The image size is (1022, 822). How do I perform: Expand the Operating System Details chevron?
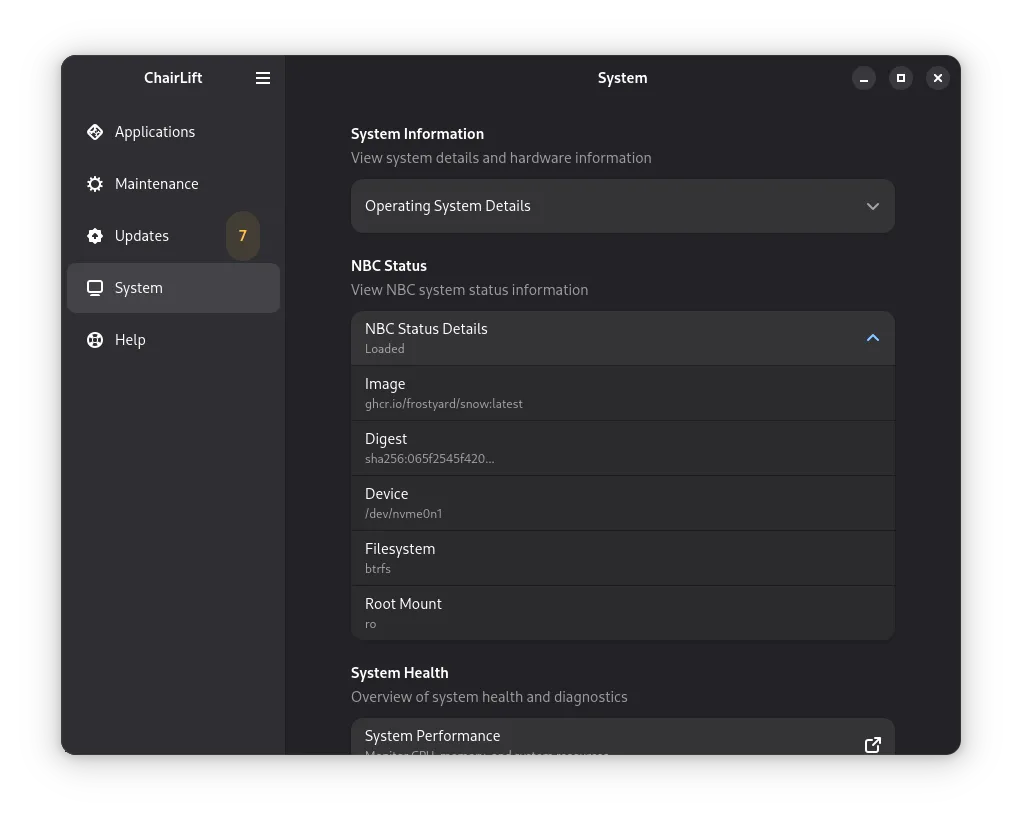[x=873, y=206]
